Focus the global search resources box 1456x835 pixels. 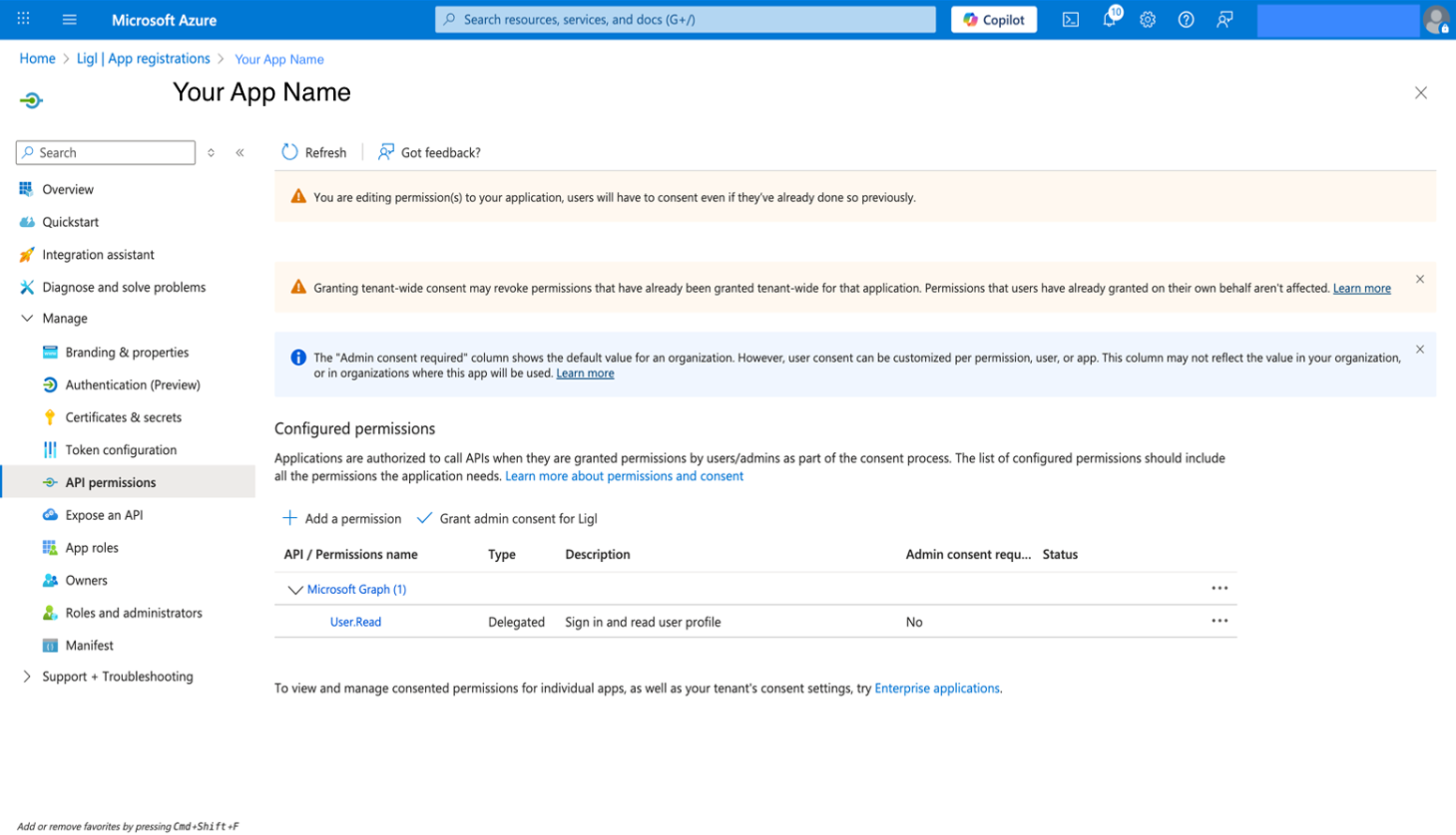point(685,20)
